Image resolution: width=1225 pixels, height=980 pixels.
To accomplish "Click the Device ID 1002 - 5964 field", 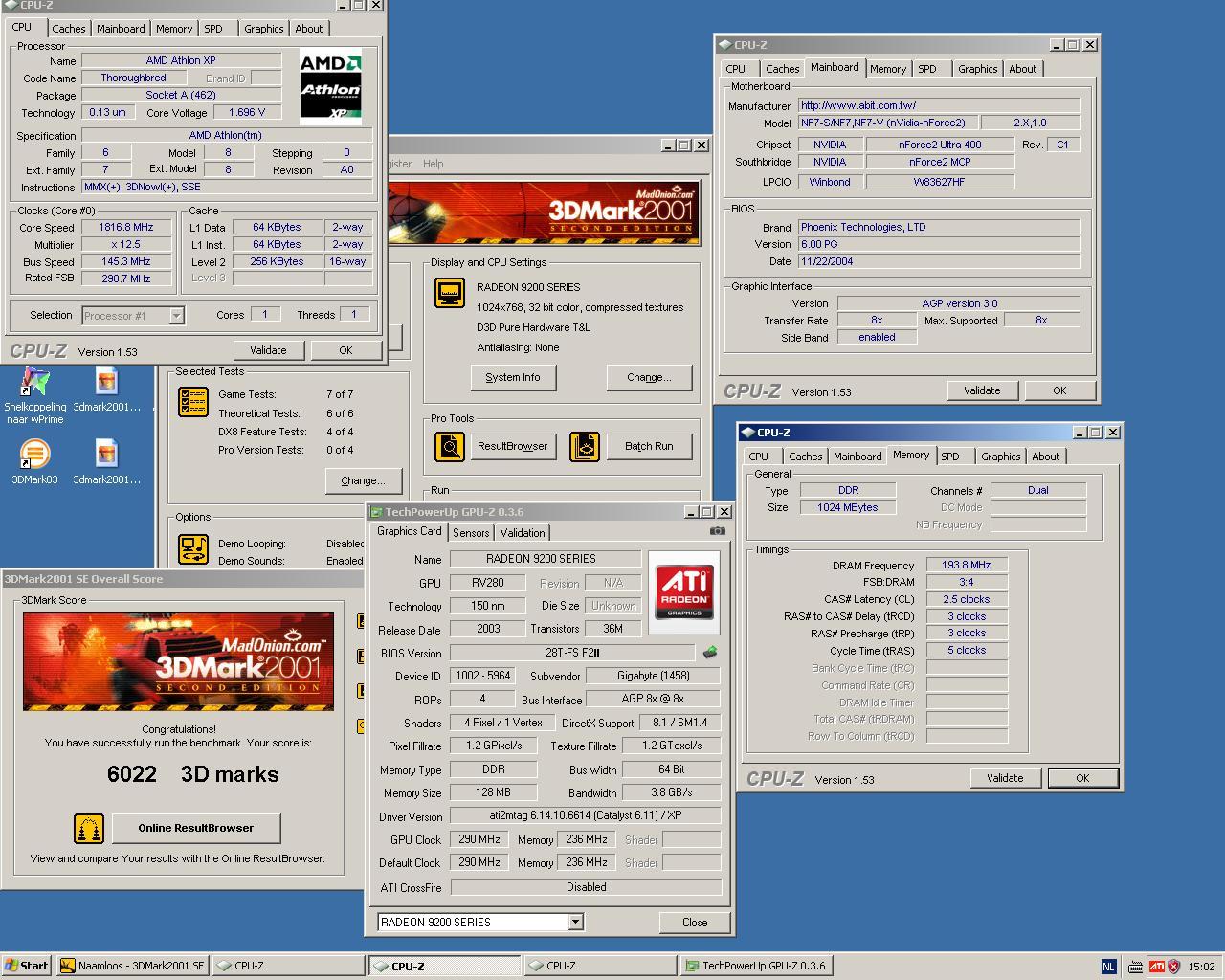I will click(x=483, y=676).
